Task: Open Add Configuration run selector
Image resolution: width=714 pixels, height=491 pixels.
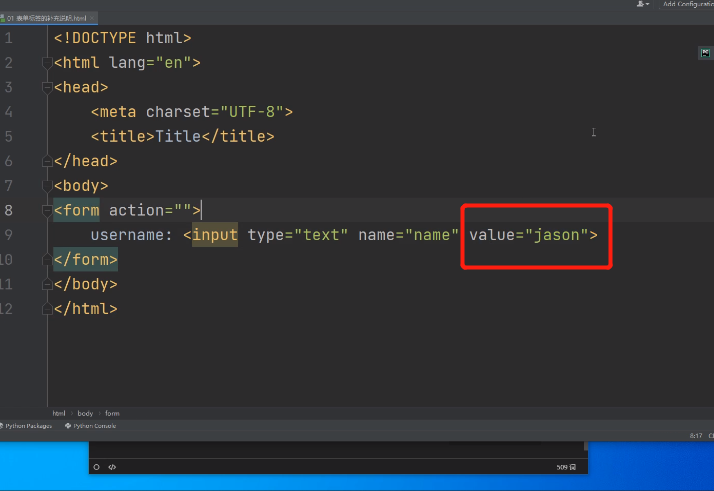Action: pyautogui.click(x=688, y=4)
